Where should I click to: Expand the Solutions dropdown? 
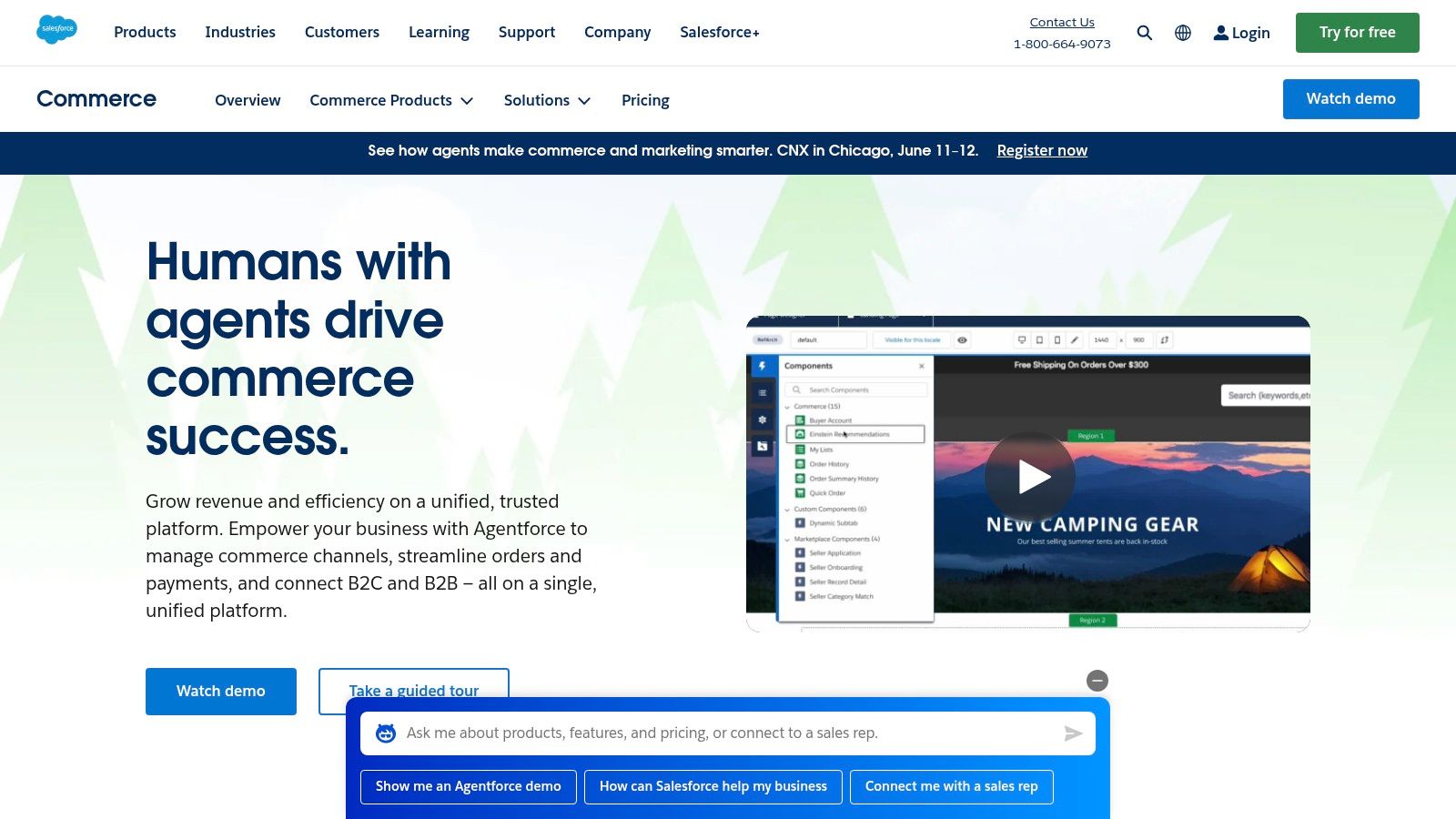pos(547,100)
